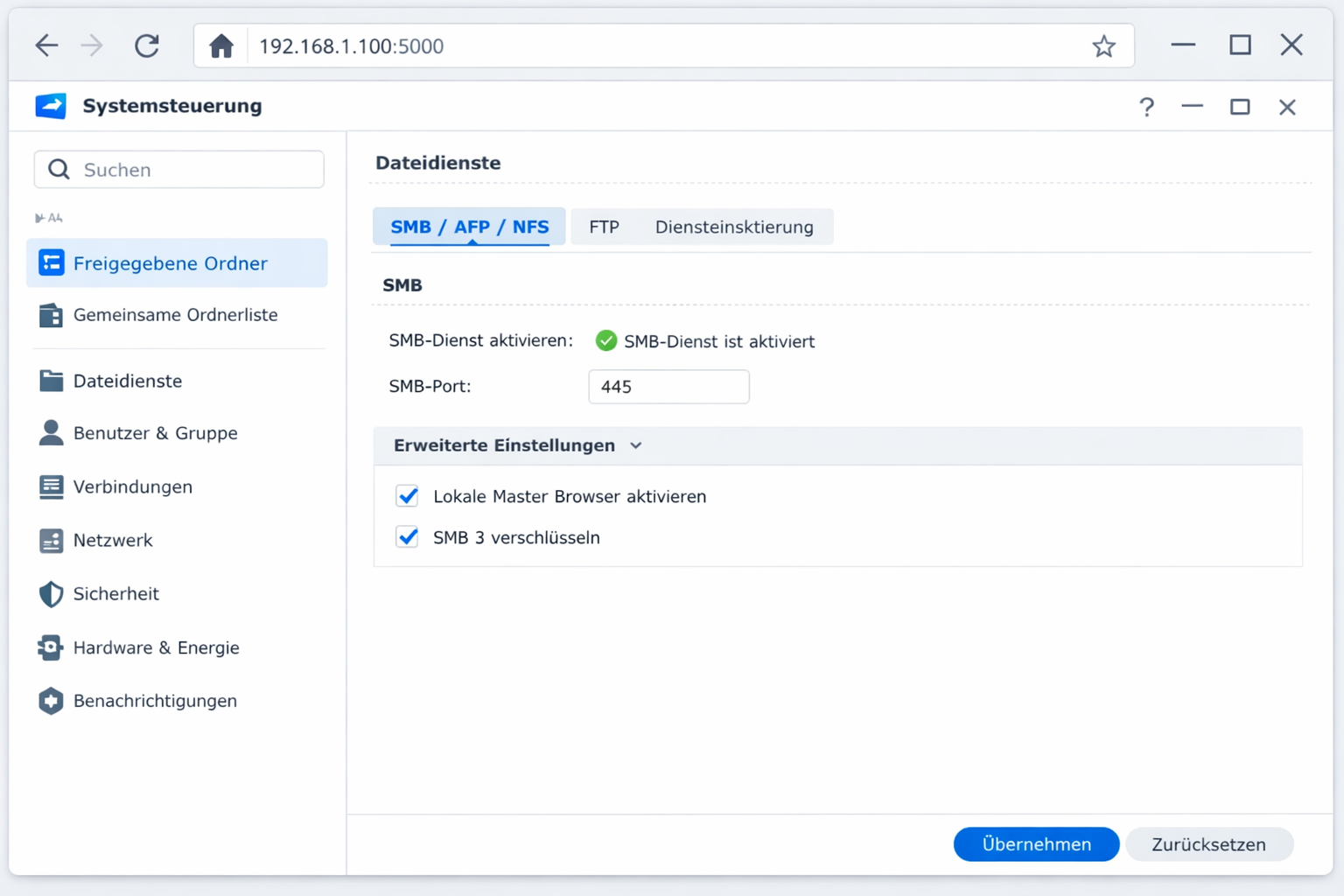Reset settings via Zurücksetzen
This screenshot has width=1344, height=896.
pyautogui.click(x=1209, y=844)
